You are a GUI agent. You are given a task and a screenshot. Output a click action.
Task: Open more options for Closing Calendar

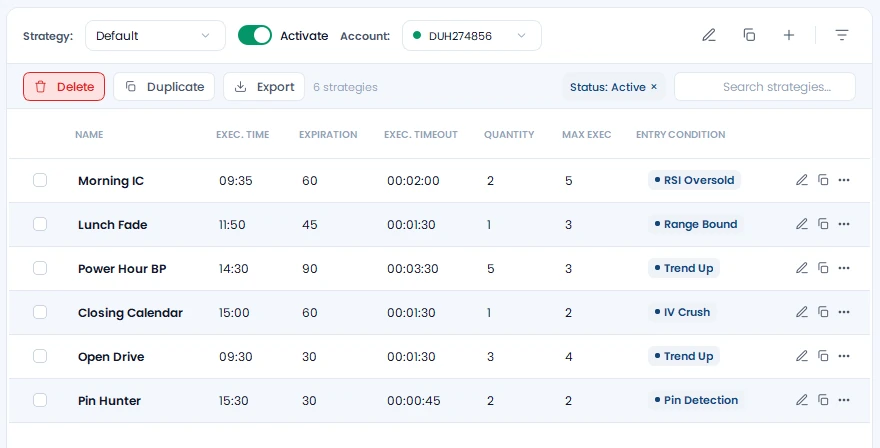click(x=844, y=312)
